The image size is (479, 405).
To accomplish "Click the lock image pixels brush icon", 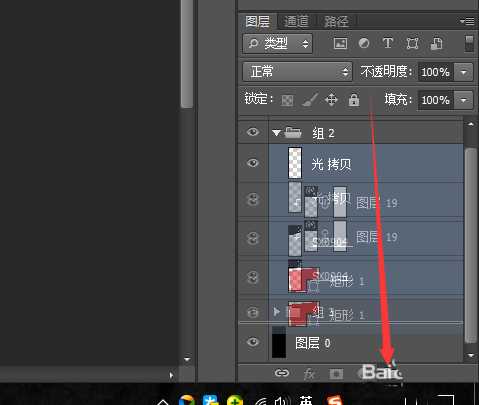I will 310,100.
